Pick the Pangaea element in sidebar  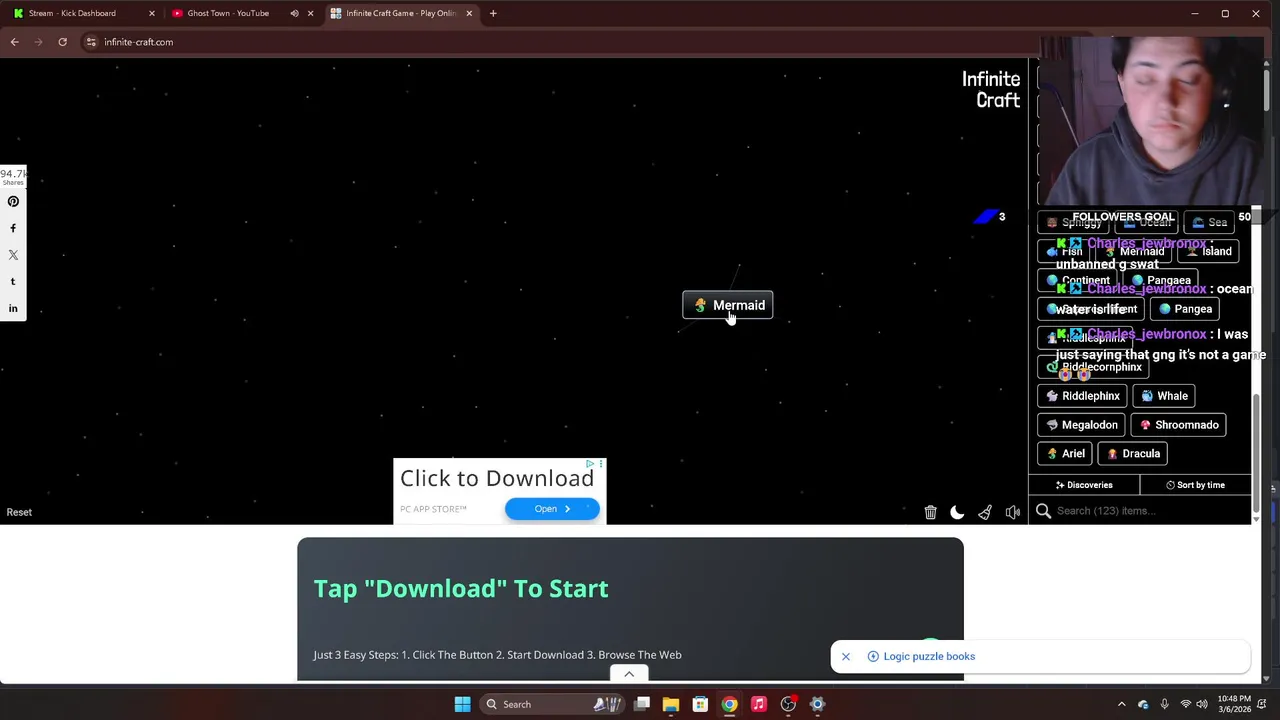tap(1160, 281)
